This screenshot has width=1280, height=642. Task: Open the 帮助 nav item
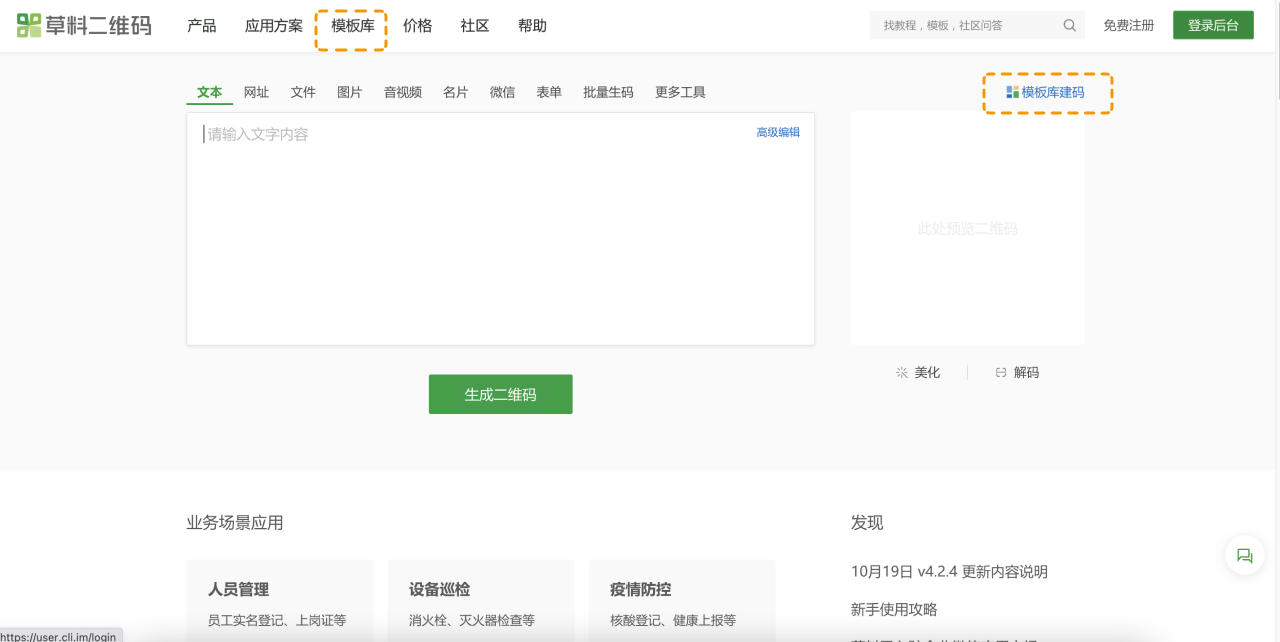(532, 26)
